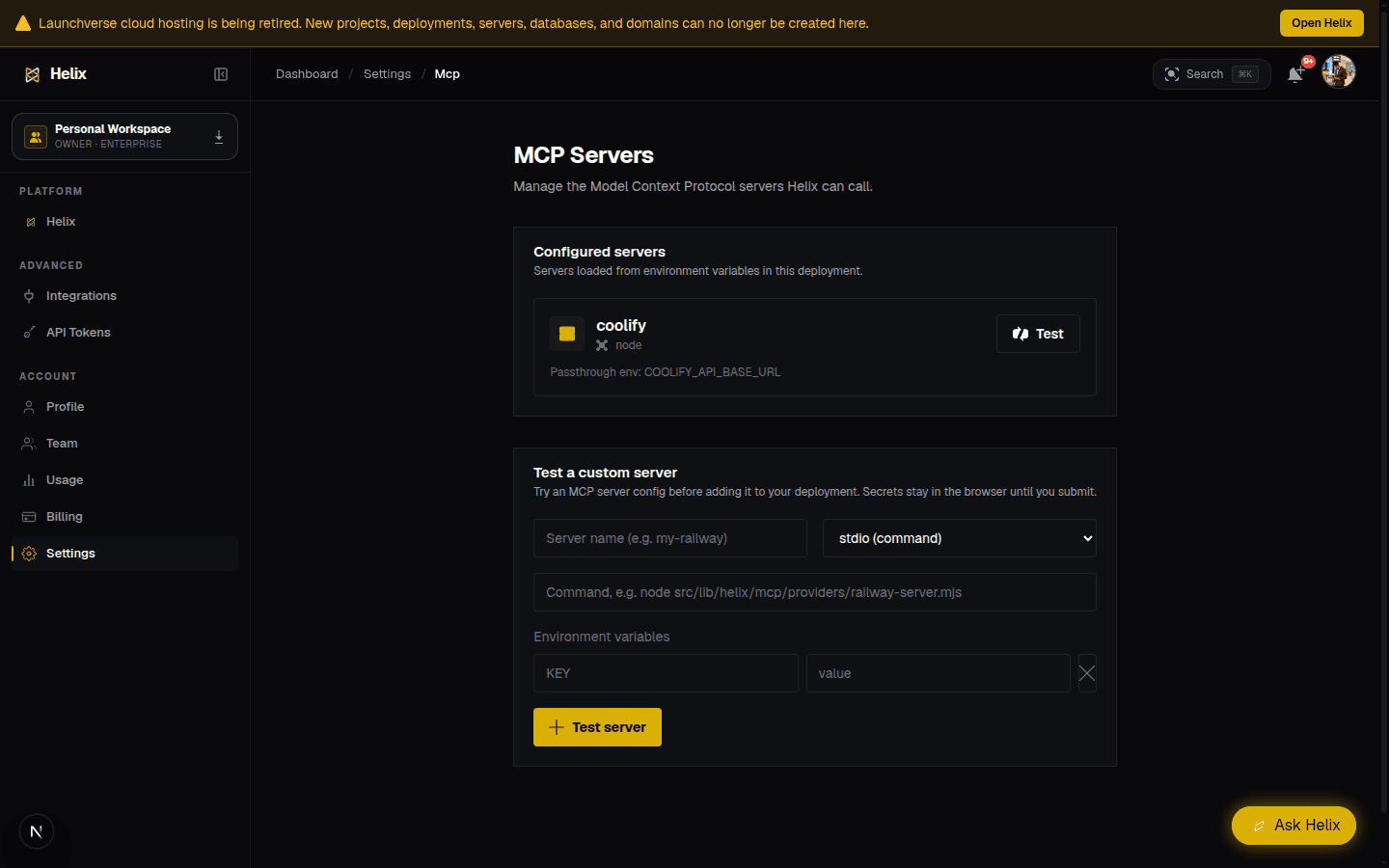Click the ⌘K shortcut badge
Screen dimensions: 1389x868
pyautogui.click(x=1245, y=74)
